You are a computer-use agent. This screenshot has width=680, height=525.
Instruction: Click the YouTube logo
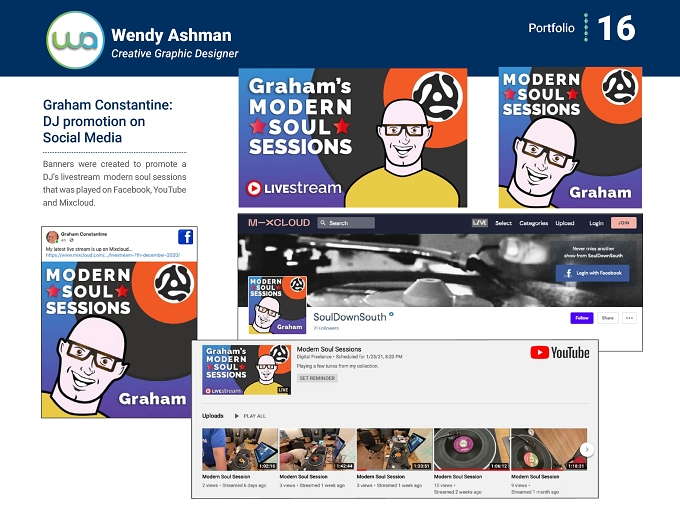pos(560,352)
